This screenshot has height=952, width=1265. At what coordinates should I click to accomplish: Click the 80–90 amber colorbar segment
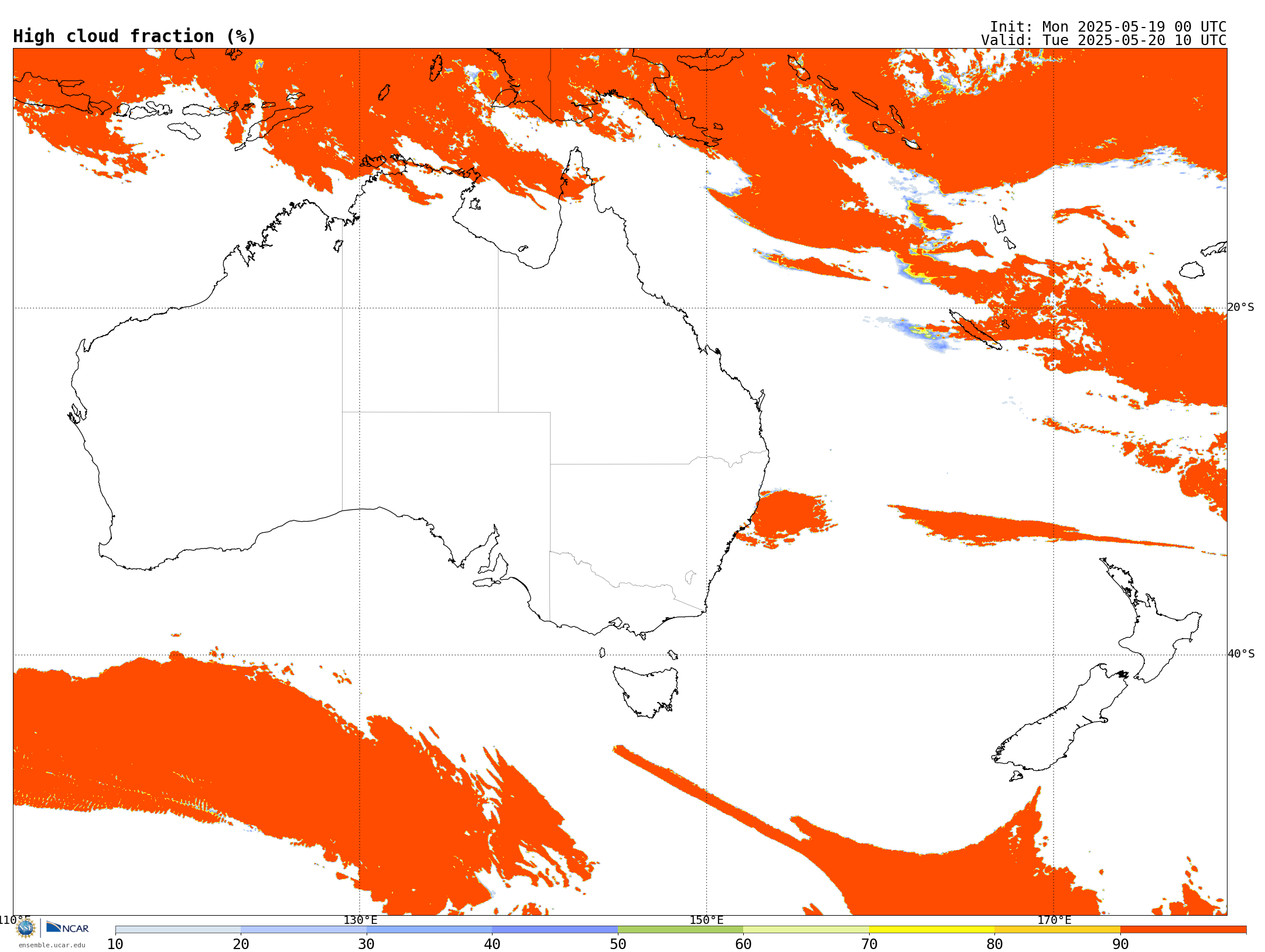(x=1057, y=930)
